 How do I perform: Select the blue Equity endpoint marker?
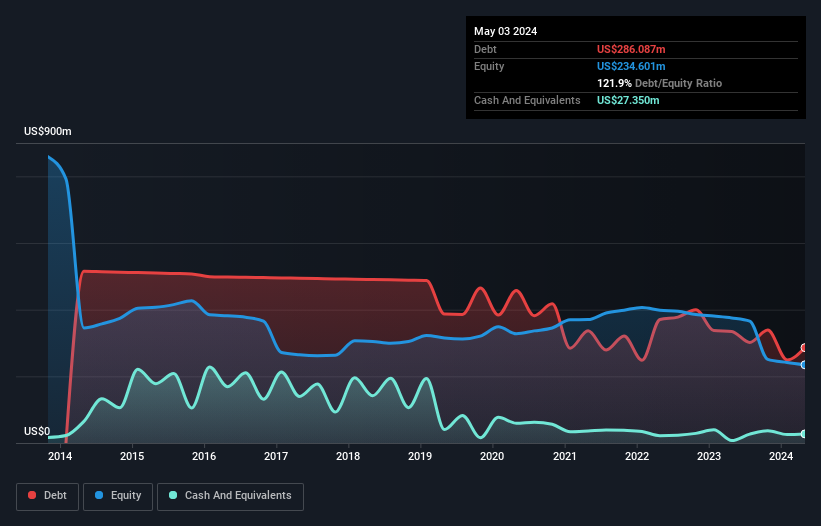click(x=804, y=365)
